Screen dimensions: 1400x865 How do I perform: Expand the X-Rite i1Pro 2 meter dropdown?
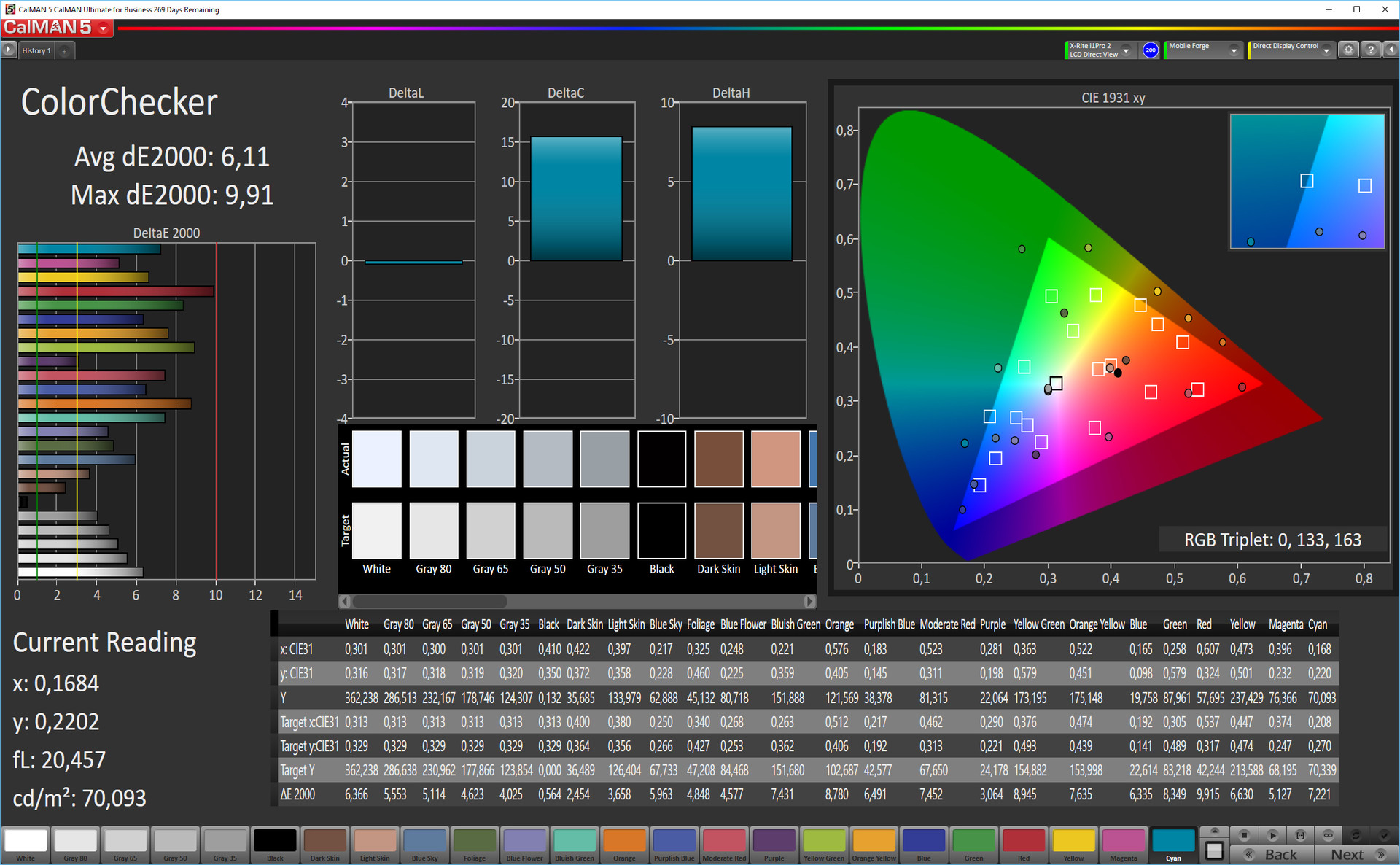(1126, 50)
